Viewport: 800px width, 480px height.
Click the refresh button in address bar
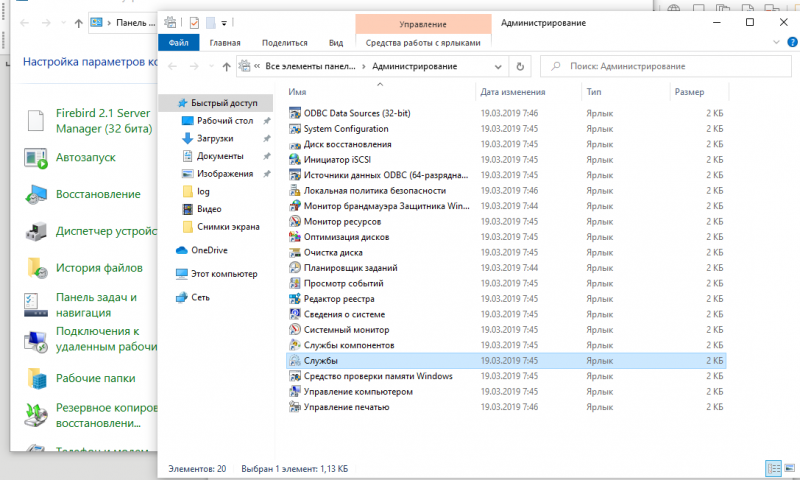pyautogui.click(x=519, y=66)
